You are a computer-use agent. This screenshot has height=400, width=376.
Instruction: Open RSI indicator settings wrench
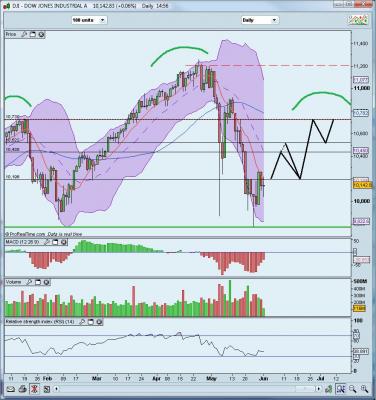[x=82, y=322]
